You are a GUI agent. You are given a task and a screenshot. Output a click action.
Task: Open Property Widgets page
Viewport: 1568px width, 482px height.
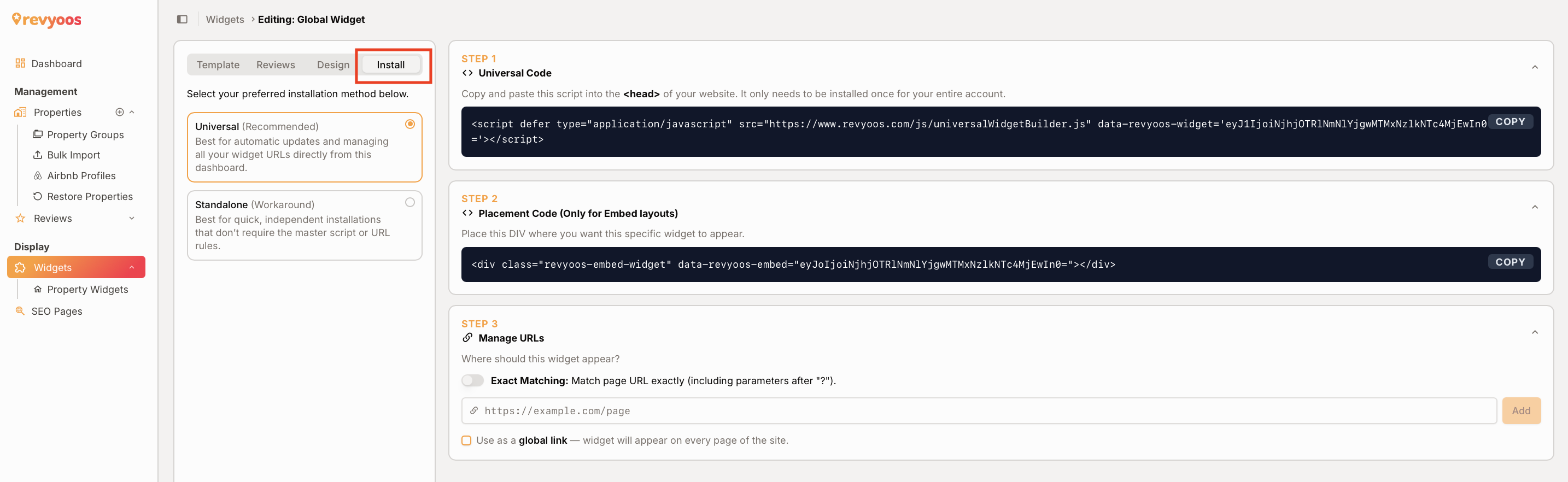[87, 289]
